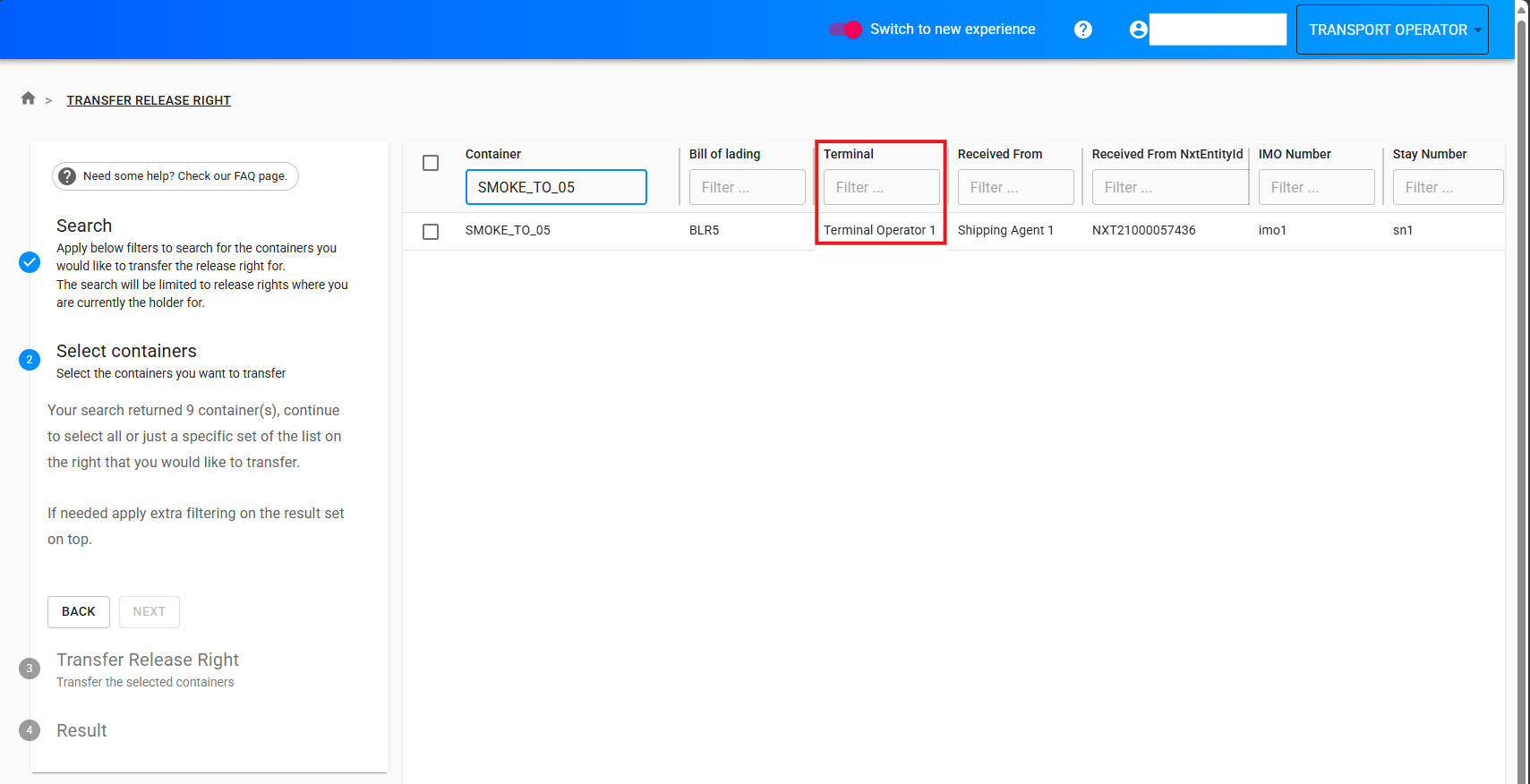Check the select-all checkbox in table header
This screenshot has width=1530, height=784.
pyautogui.click(x=431, y=163)
